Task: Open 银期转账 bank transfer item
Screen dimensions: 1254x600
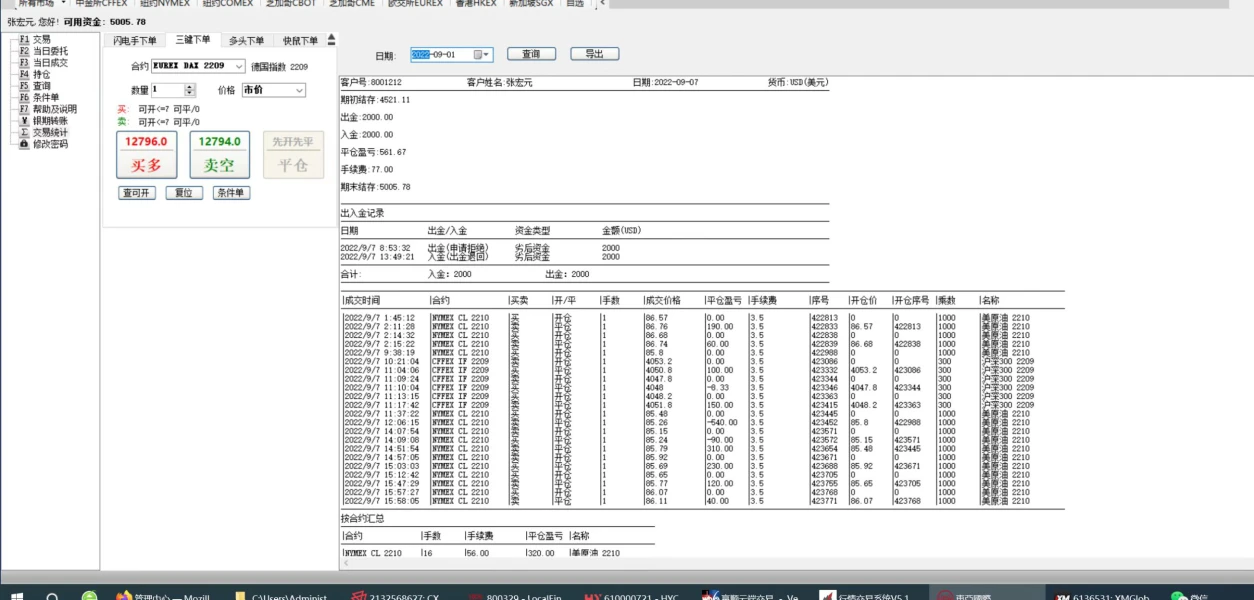Action: 49,121
